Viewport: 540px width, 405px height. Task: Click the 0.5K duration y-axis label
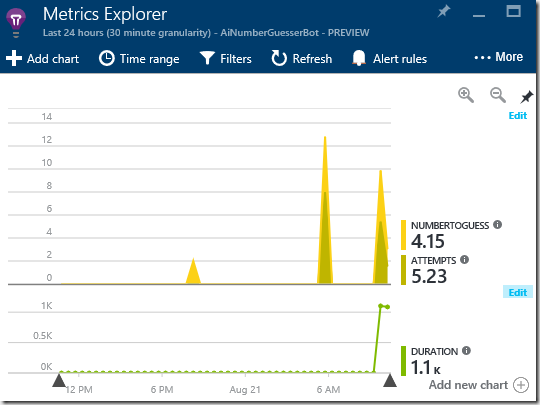[43, 335]
